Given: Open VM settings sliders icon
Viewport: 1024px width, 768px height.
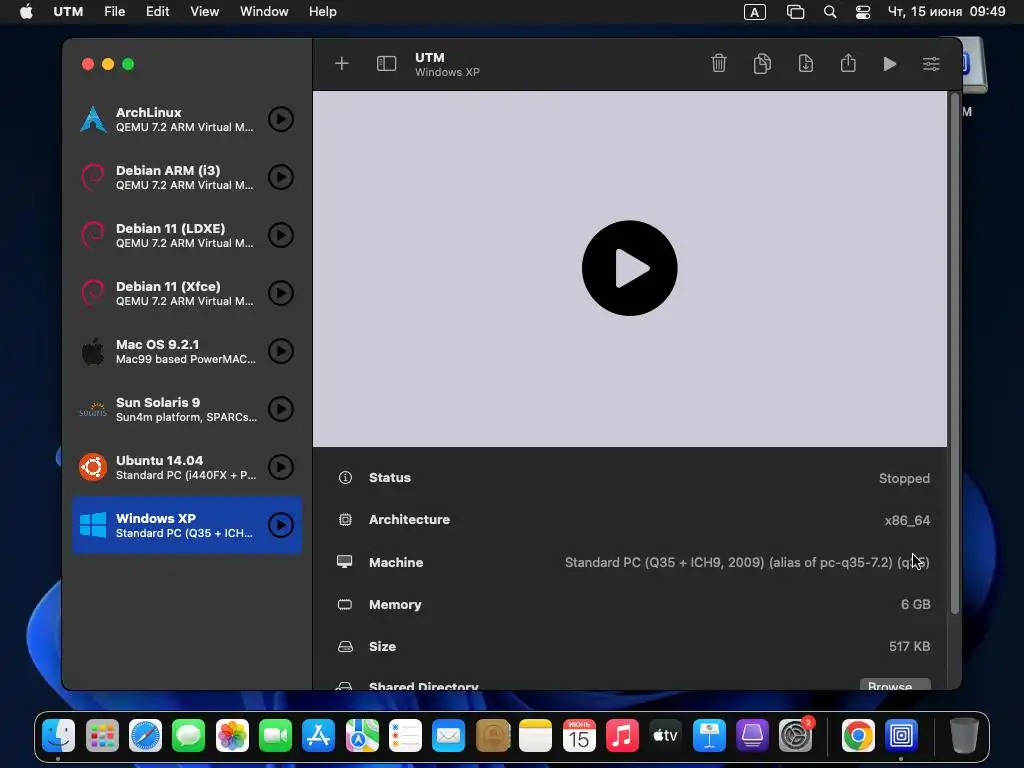Looking at the screenshot, I should click(931, 63).
